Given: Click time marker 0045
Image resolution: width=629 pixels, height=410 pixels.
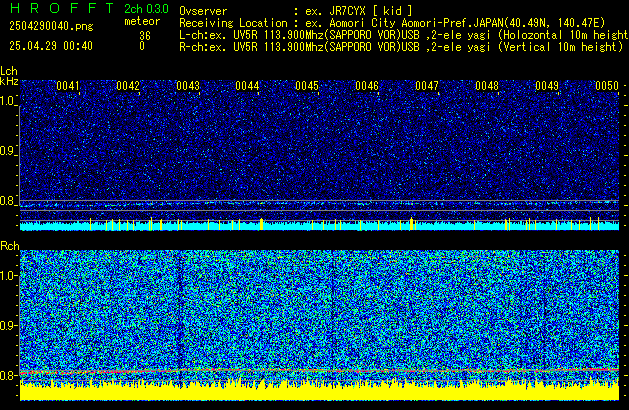Looking at the screenshot, I should pos(307,86).
